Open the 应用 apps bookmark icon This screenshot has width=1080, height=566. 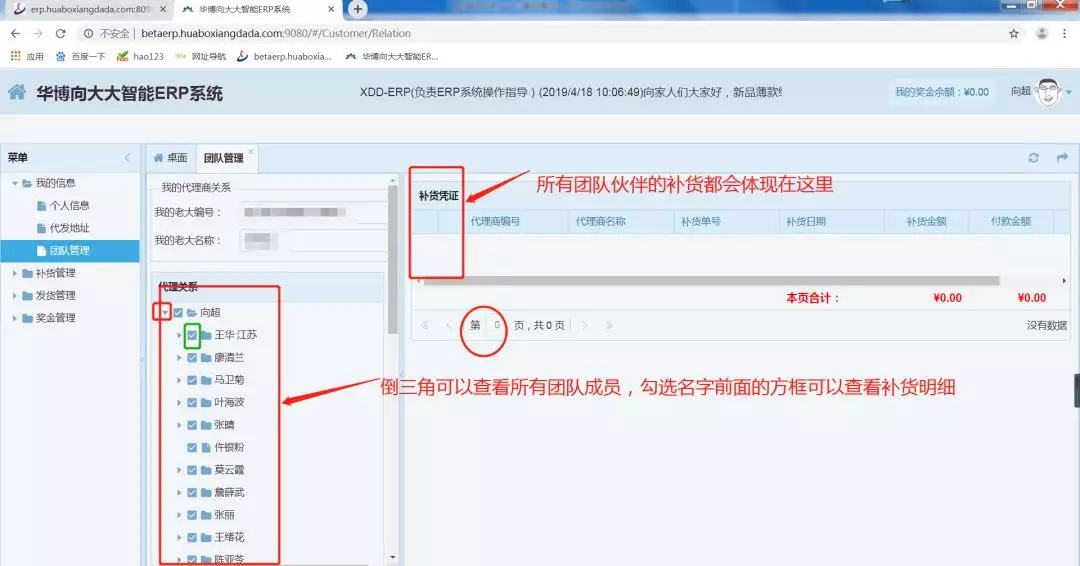(15, 56)
